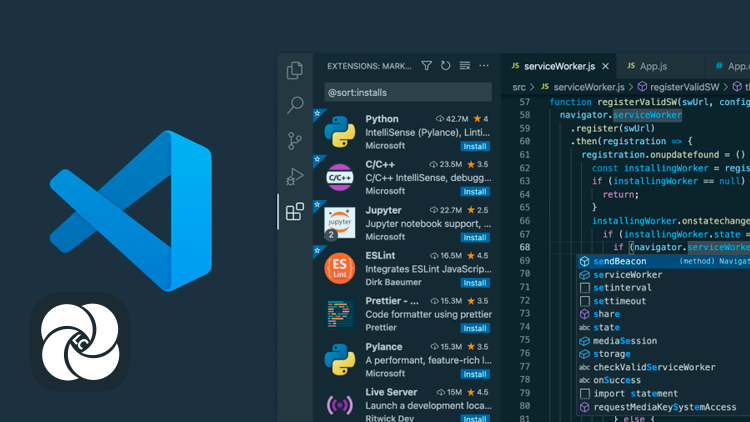
Task: Click line number 57 in the gutter
Action: pyautogui.click(x=525, y=102)
